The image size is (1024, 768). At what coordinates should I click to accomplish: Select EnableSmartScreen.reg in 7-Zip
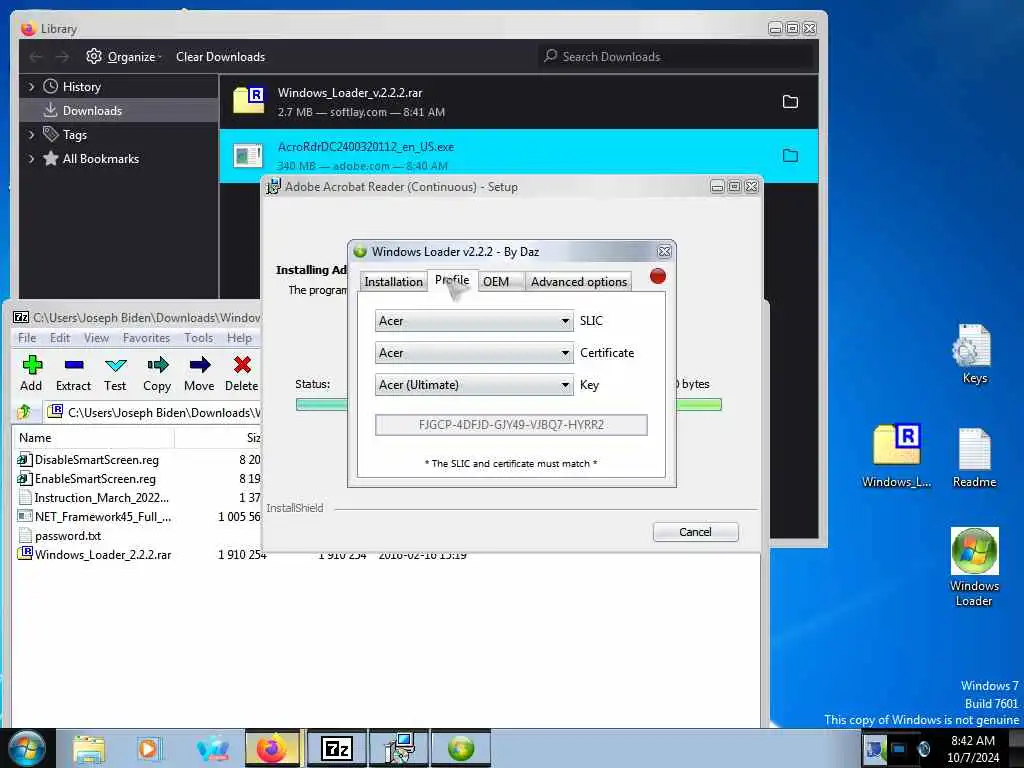pyautogui.click(x=95, y=479)
